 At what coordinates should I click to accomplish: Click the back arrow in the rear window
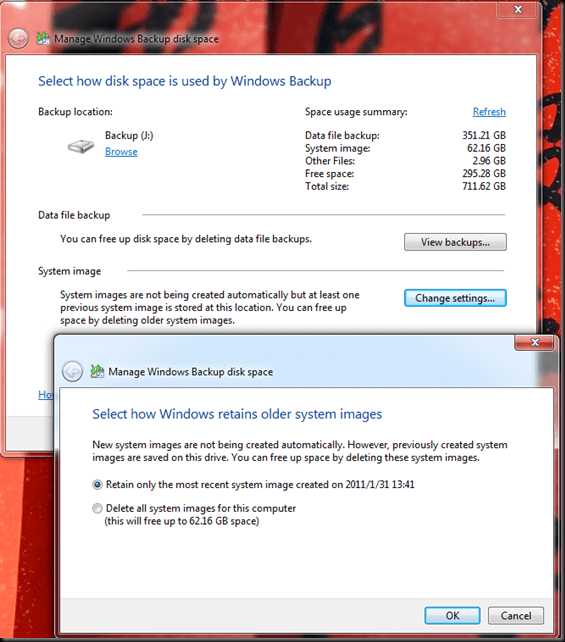[x=18, y=39]
